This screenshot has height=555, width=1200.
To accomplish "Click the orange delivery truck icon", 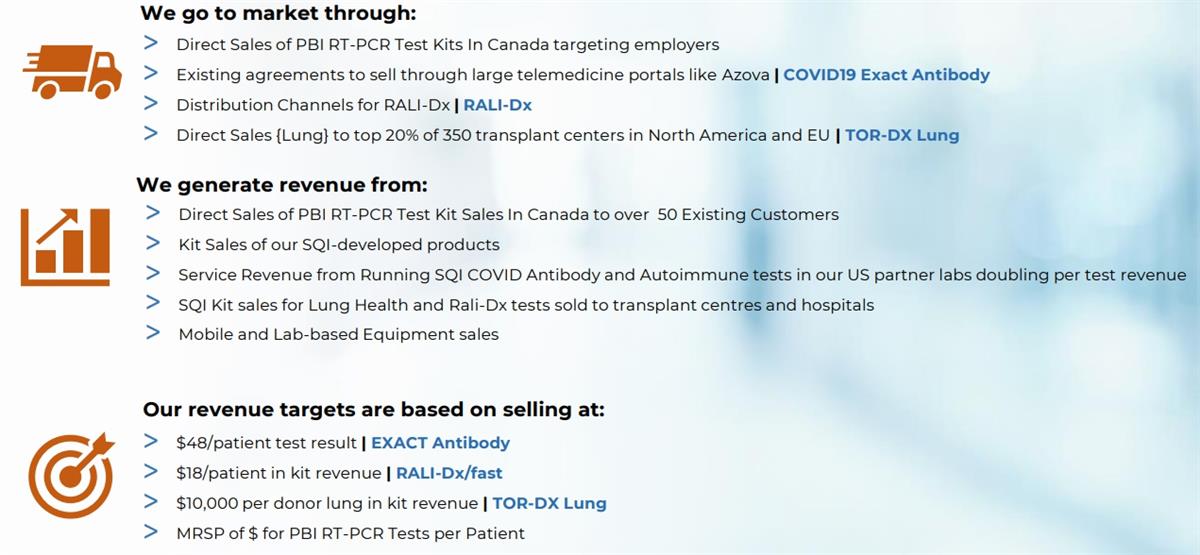I will [72, 72].
